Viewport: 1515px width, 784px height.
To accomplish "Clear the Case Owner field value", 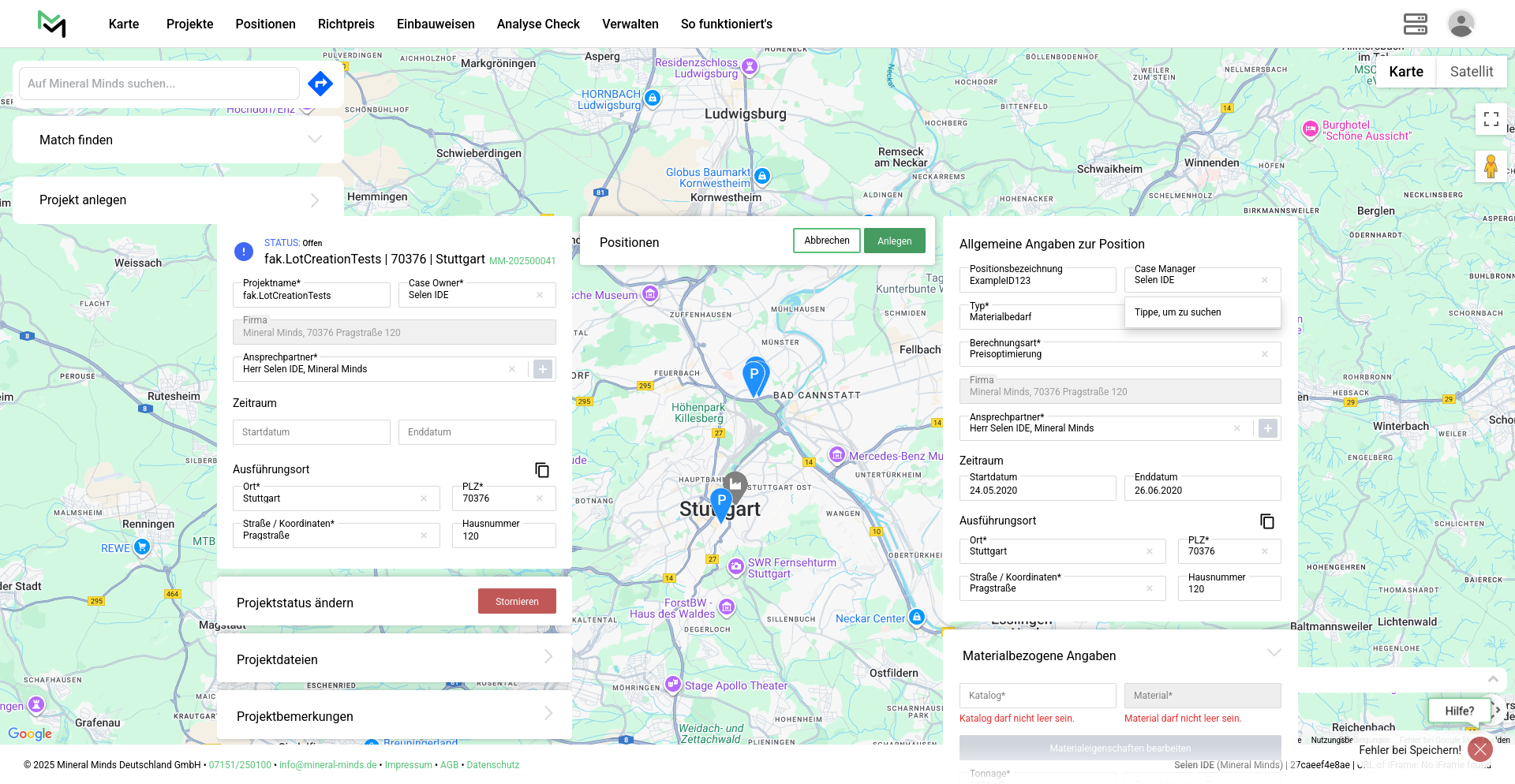I will click(x=540, y=295).
